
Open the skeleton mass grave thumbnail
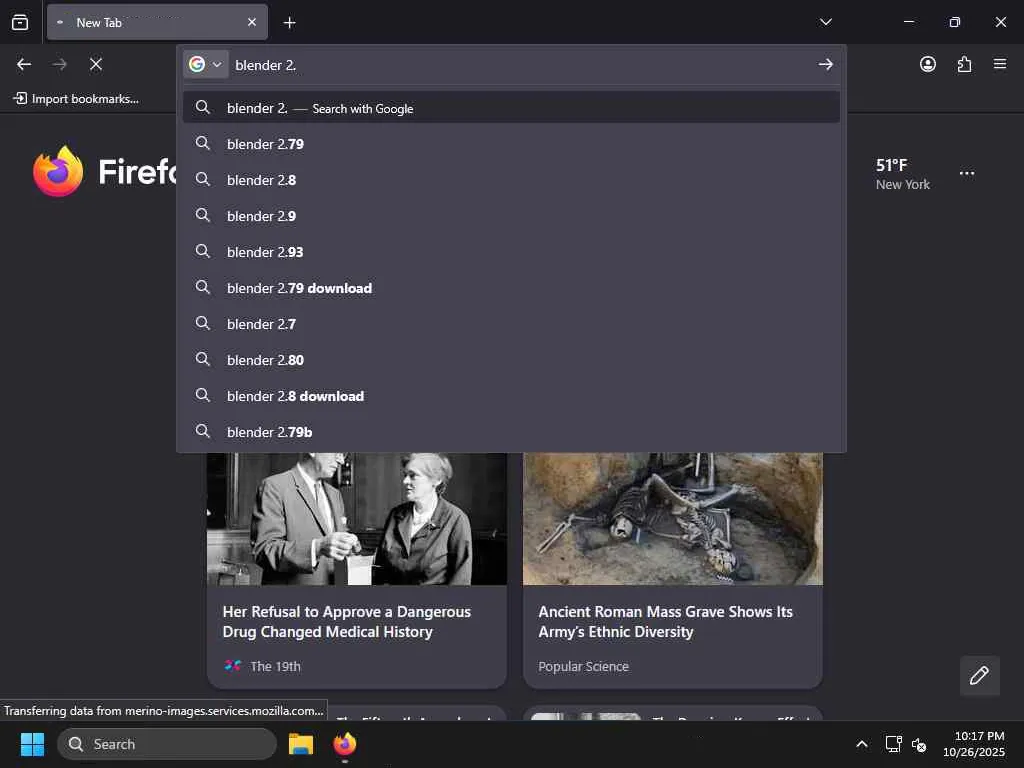[673, 519]
